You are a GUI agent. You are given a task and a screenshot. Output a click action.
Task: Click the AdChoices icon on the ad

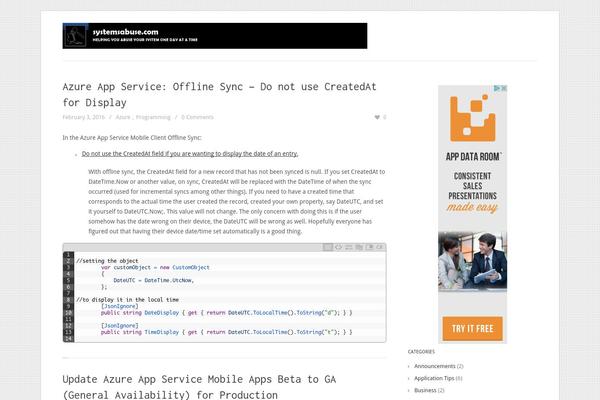tap(497, 88)
